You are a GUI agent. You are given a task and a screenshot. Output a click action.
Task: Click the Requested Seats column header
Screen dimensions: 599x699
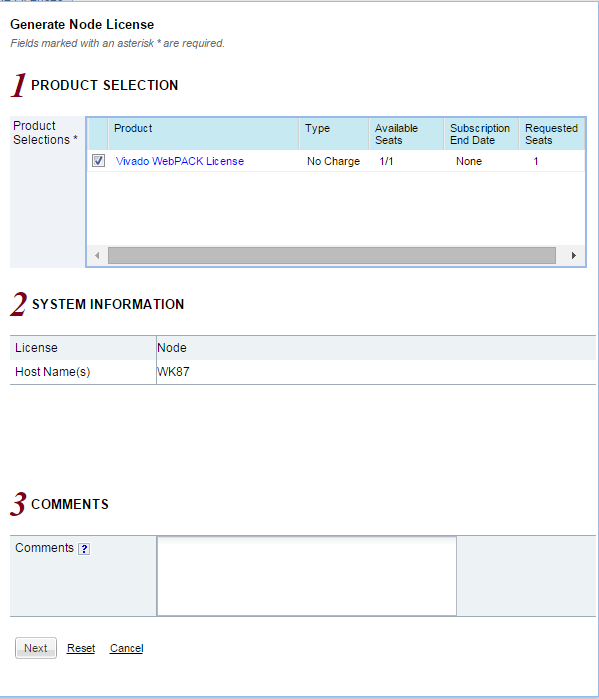(552, 134)
